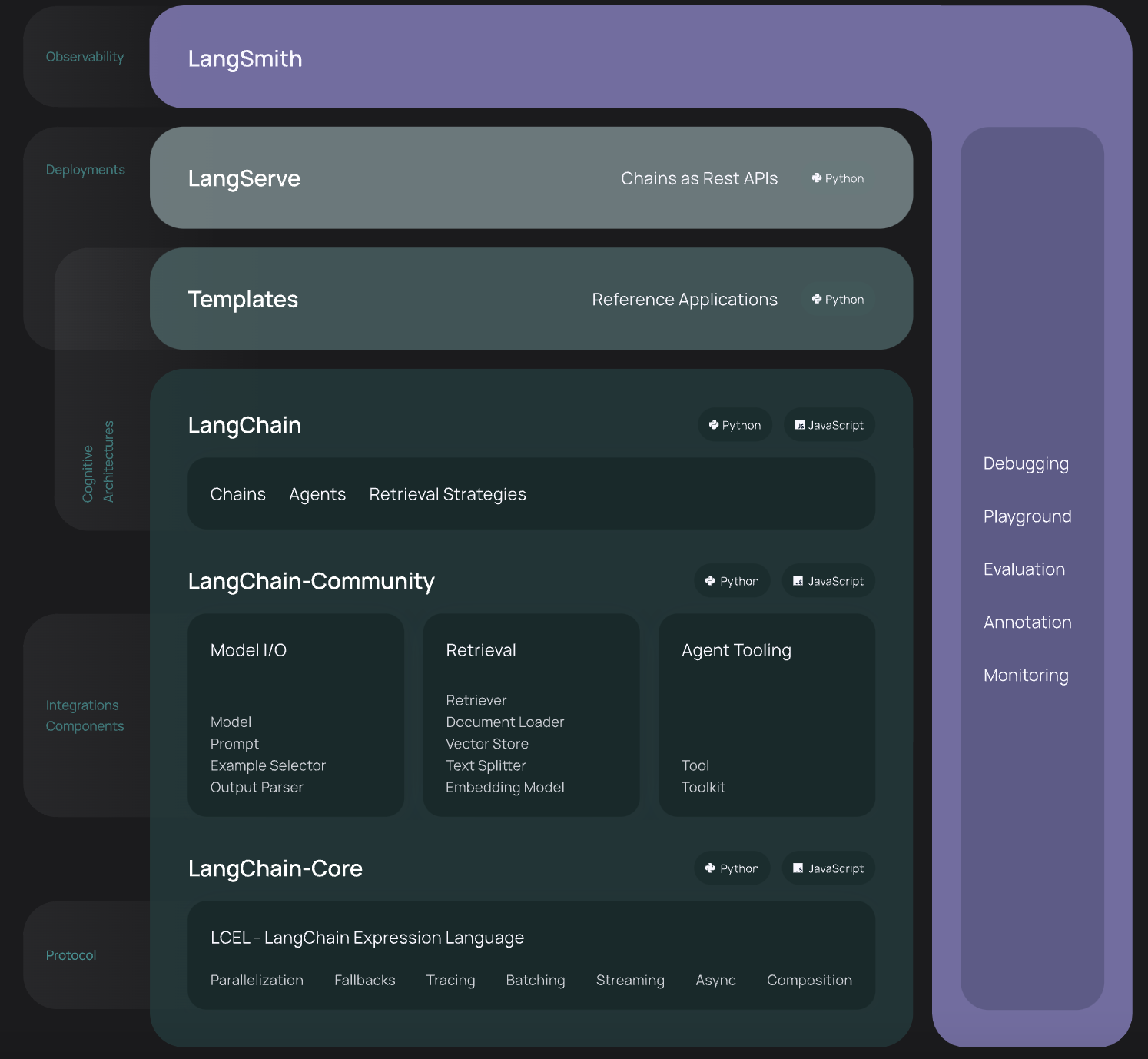Click Evaluation in LangSmith panel
The height and width of the screenshot is (1059, 1148).
(1024, 569)
